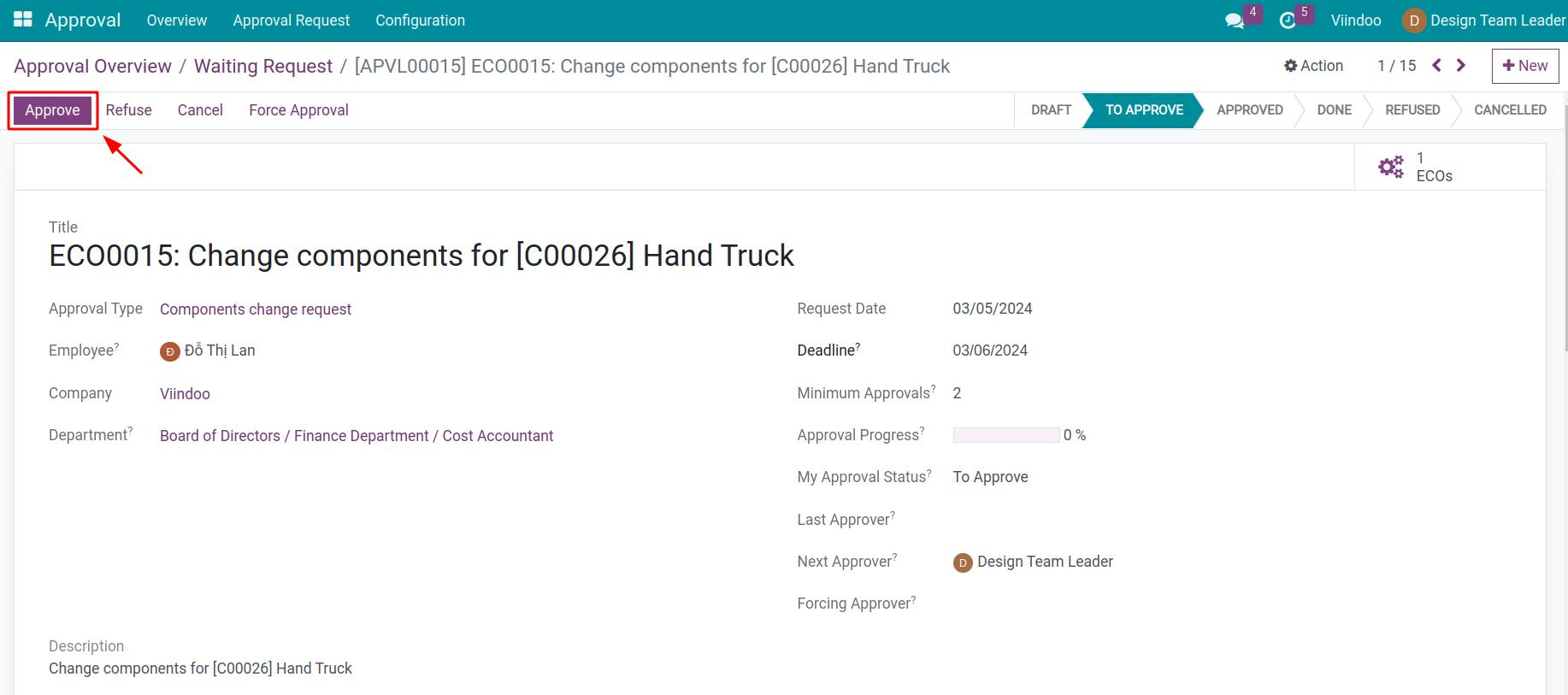
Task: Select the Draft status stage
Action: 1051,110
